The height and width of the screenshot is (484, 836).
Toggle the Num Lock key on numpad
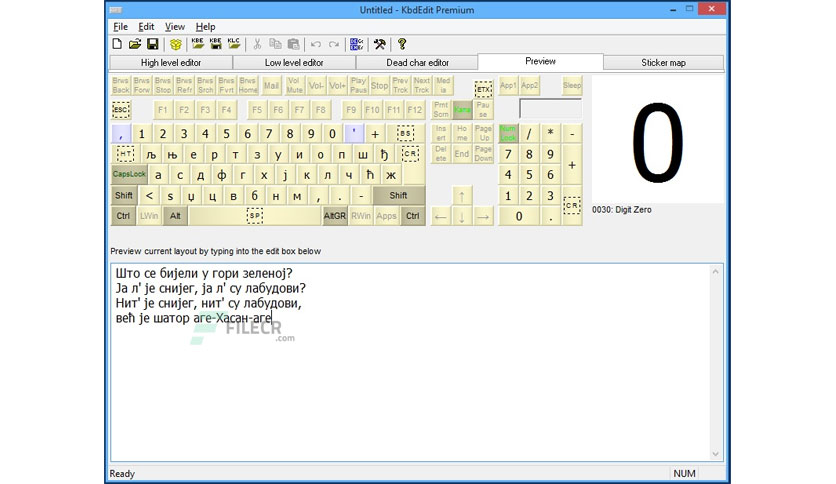pyautogui.click(x=508, y=133)
